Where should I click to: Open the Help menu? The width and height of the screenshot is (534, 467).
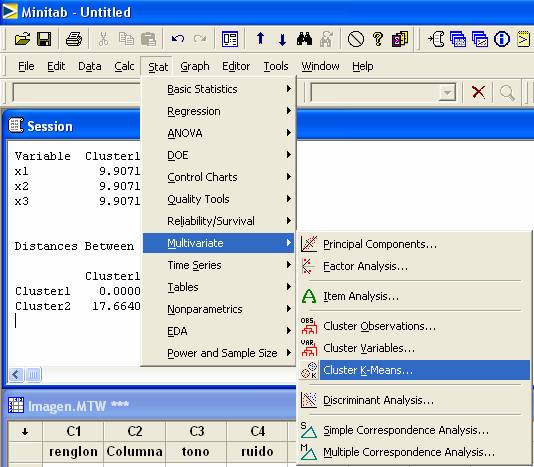click(363, 66)
